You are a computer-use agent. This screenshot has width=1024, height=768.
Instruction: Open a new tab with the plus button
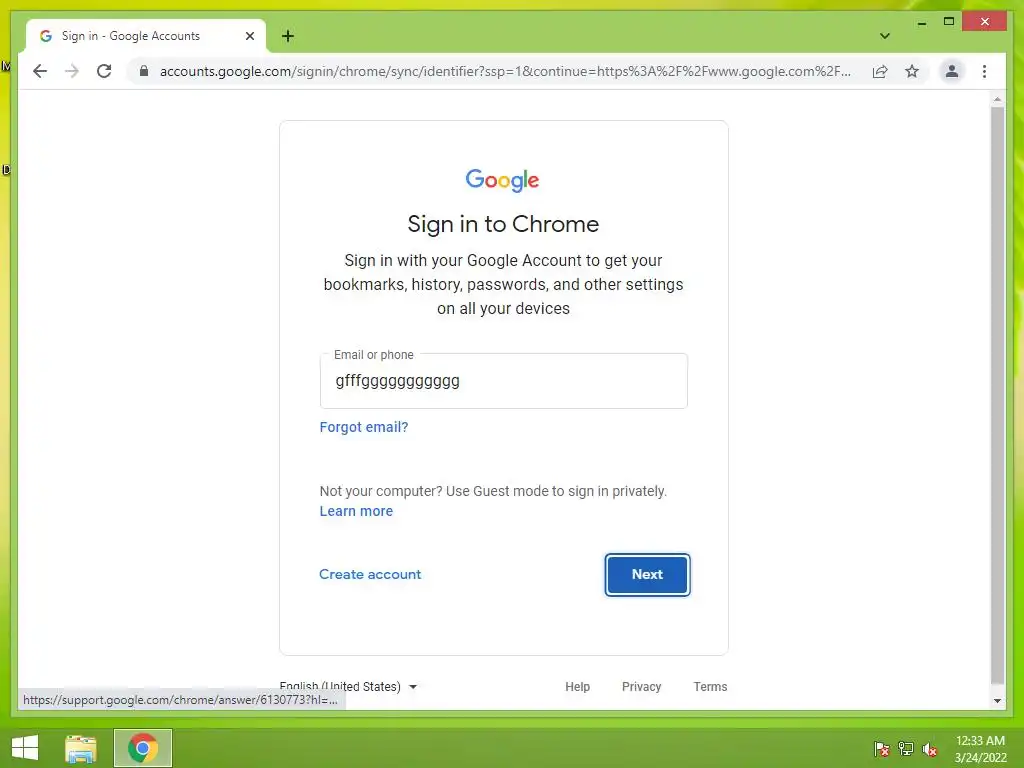(x=288, y=36)
